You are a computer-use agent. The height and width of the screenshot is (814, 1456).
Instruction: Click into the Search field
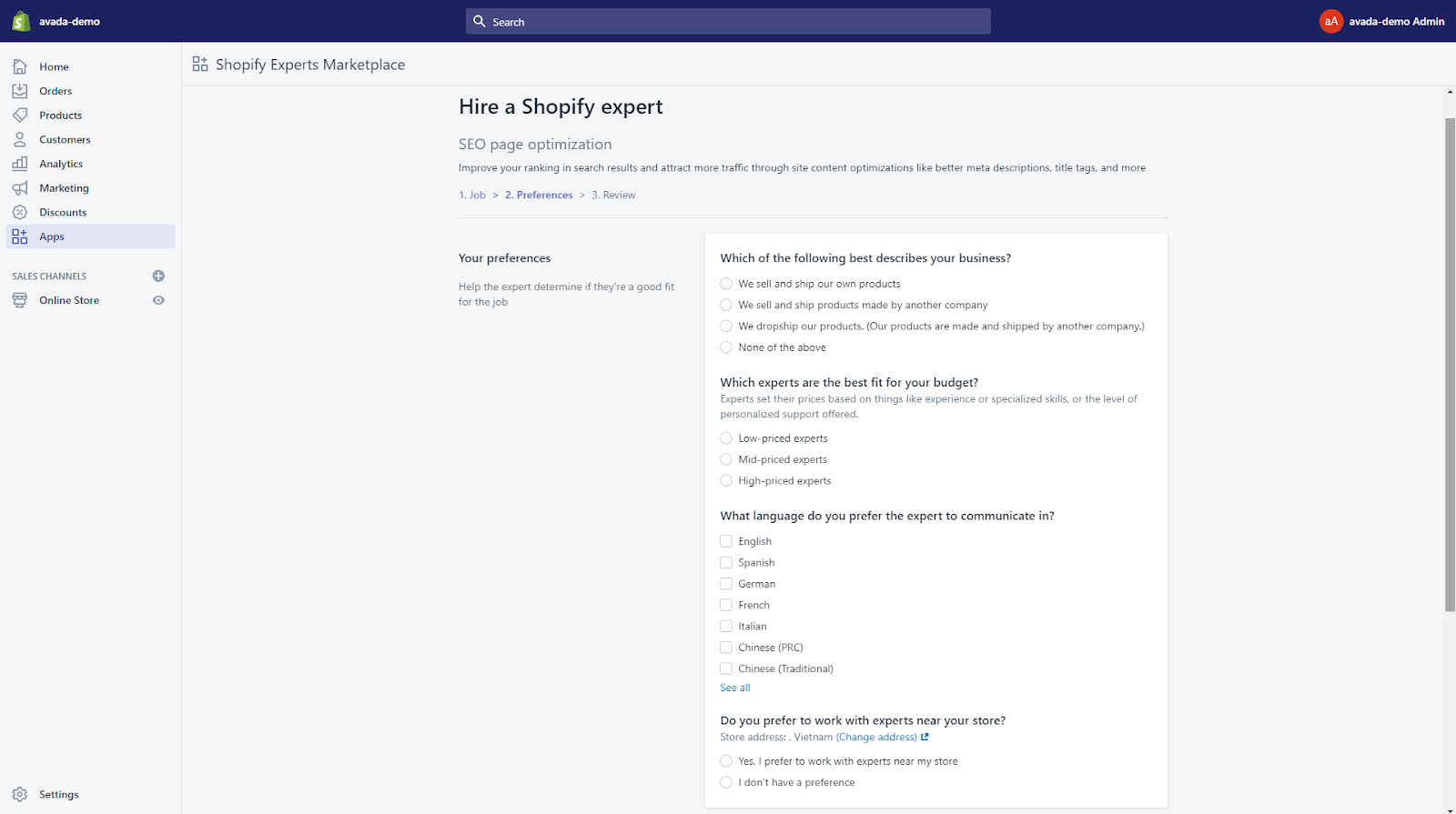pyautogui.click(x=728, y=21)
